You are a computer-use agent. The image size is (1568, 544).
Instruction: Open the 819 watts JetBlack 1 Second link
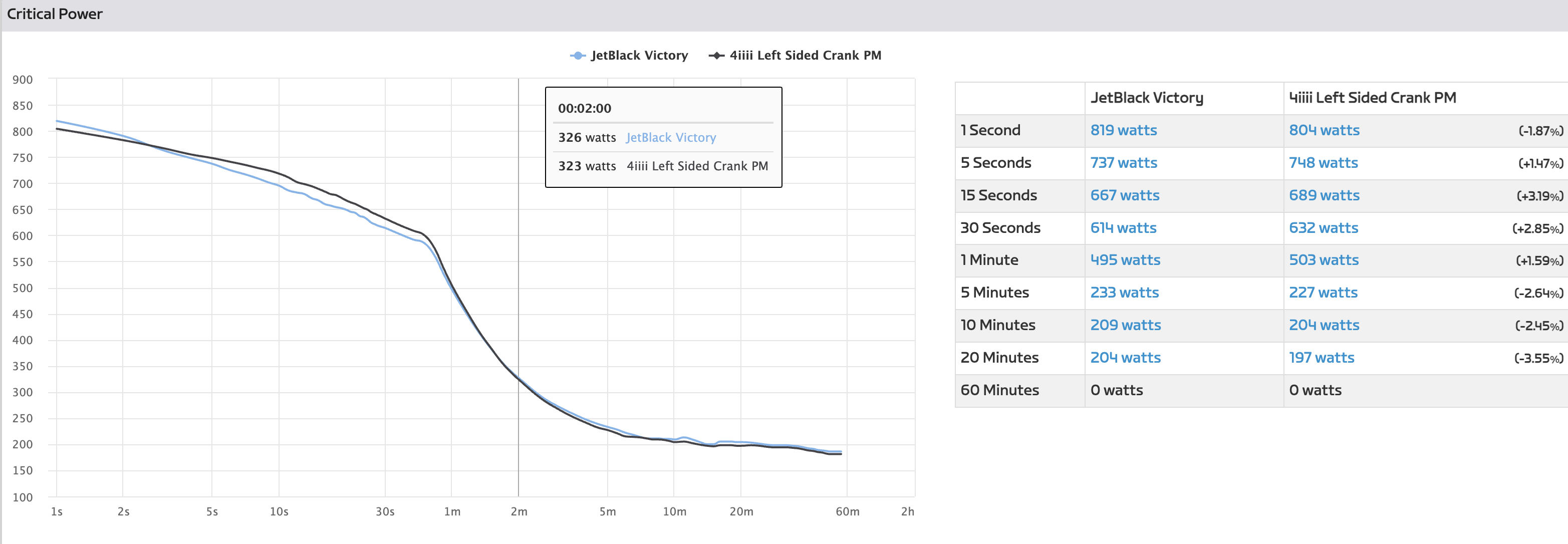click(x=1123, y=130)
